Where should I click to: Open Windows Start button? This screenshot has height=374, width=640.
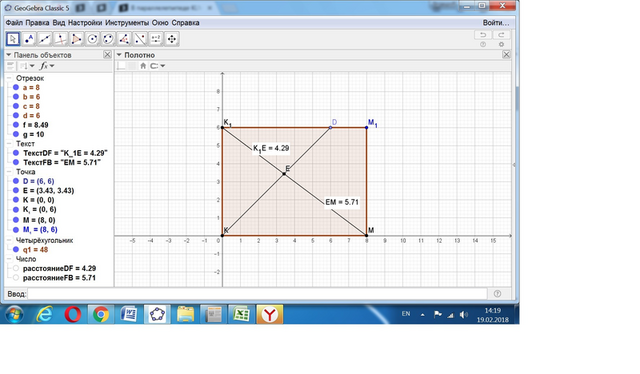[14, 315]
